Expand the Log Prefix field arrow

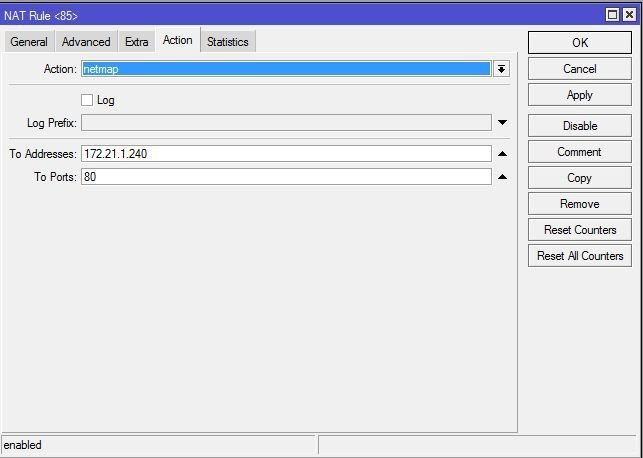(x=502, y=123)
